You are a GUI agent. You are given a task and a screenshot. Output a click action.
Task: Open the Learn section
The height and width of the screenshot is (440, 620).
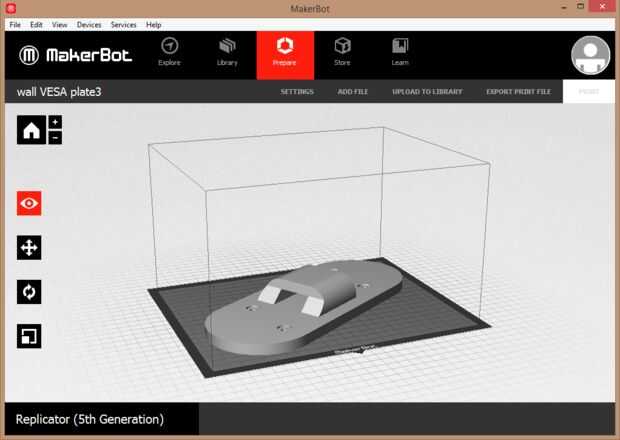tap(400, 53)
